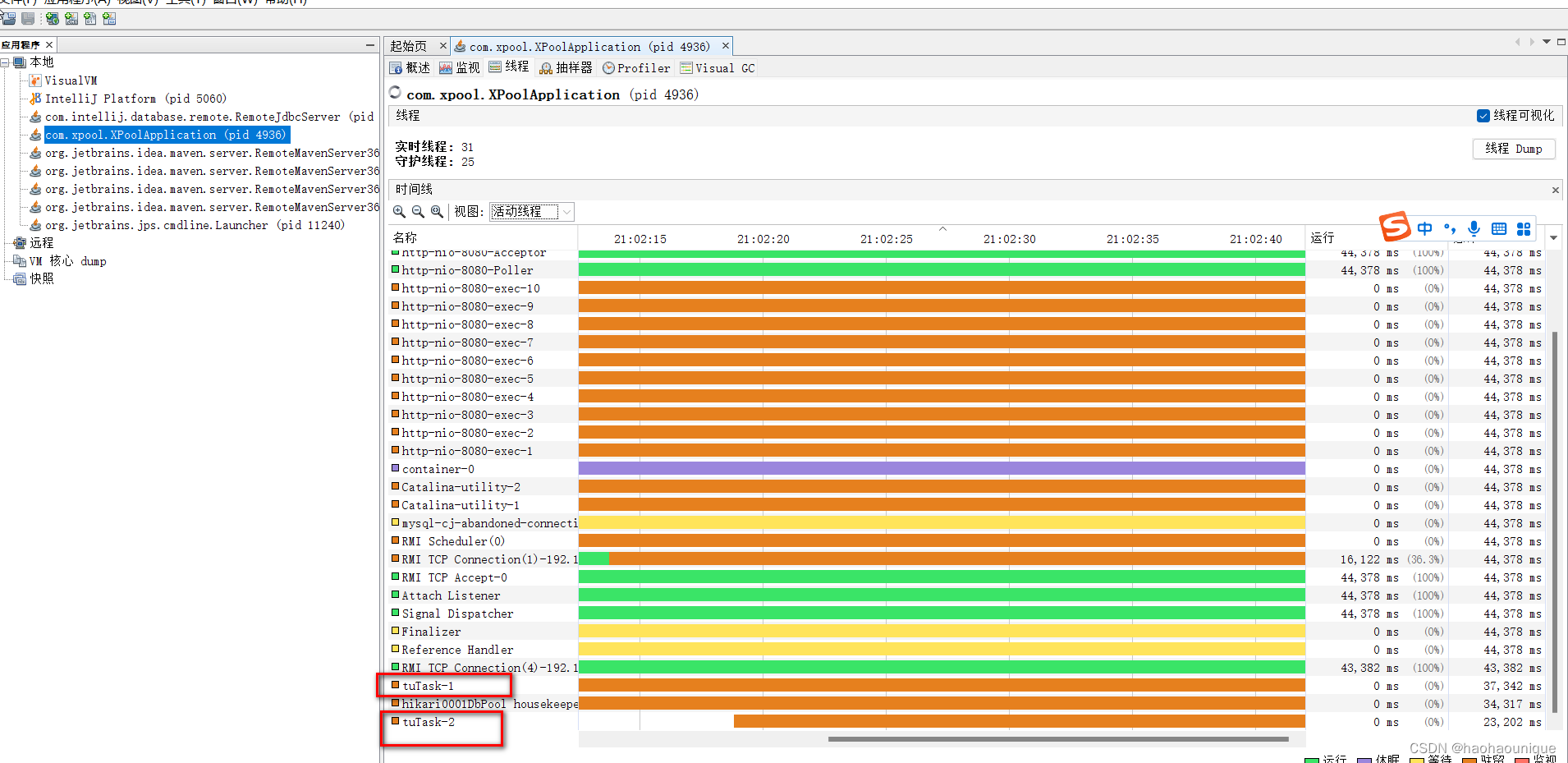Image resolution: width=1568 pixels, height=763 pixels.
Task: Click the Add Remote Host toolbar icon
Action: pos(53,18)
